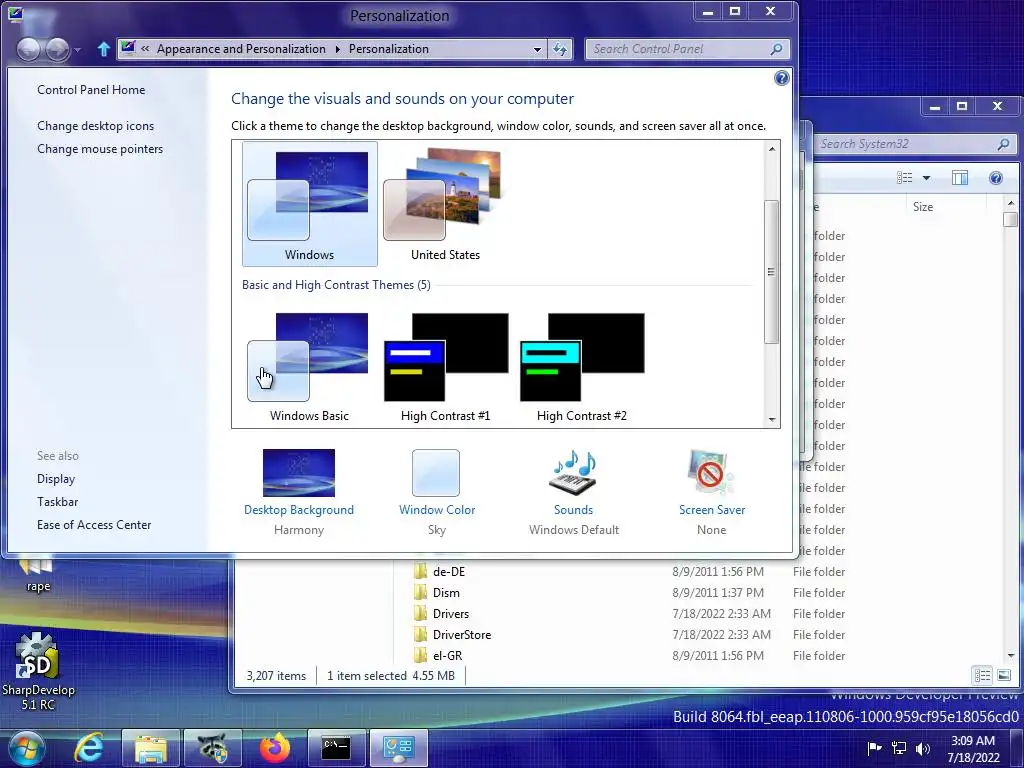Expand the address bar history dropdown

coord(537,50)
